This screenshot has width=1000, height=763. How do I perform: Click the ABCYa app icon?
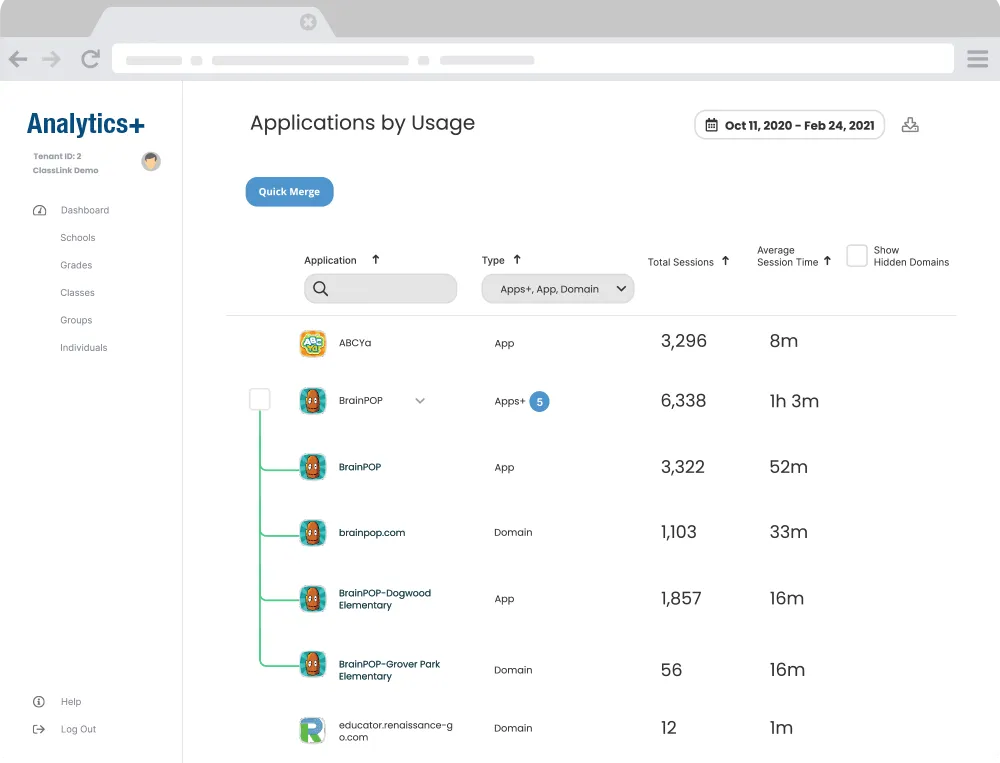coord(313,343)
